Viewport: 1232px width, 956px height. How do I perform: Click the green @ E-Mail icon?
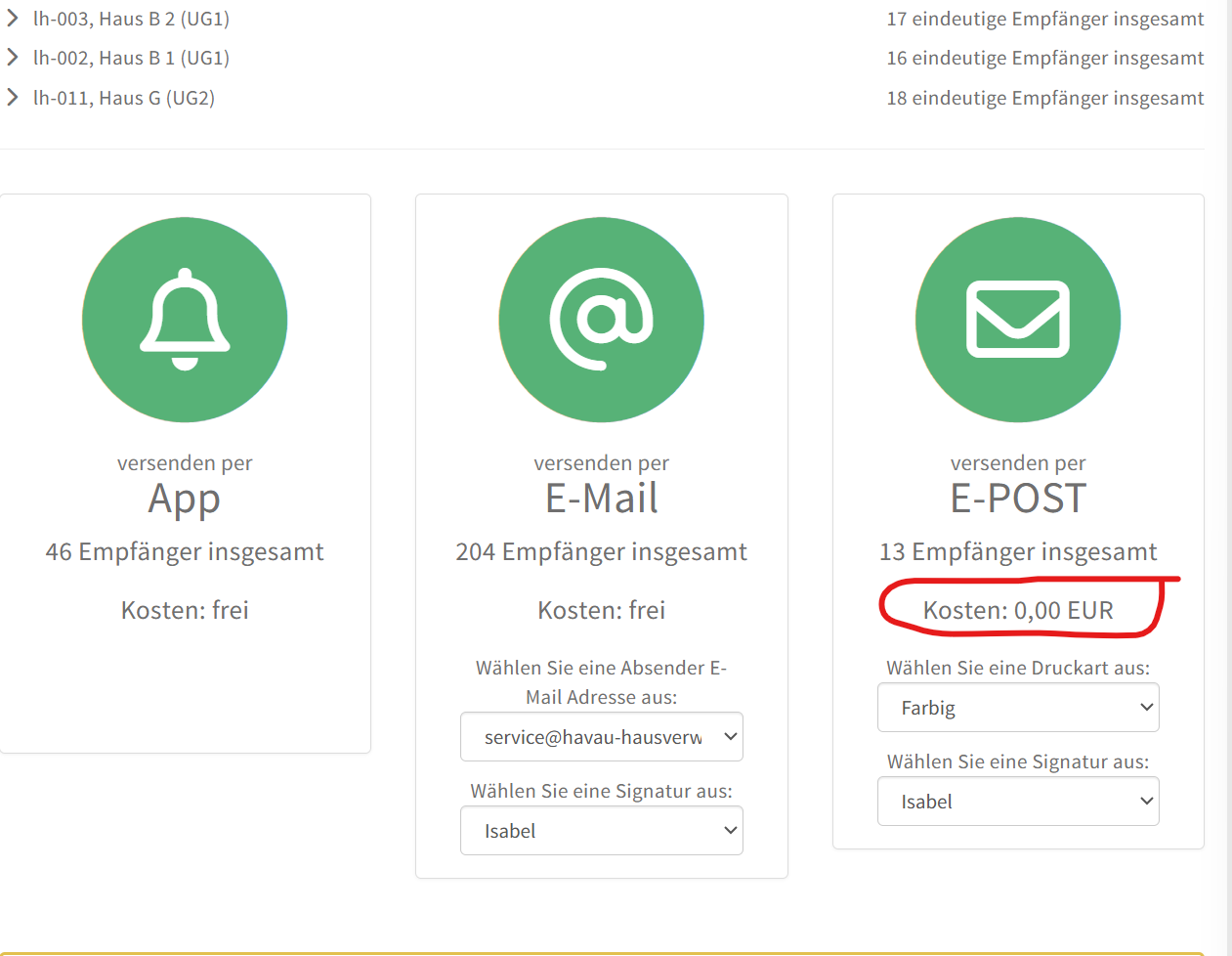[x=601, y=320]
